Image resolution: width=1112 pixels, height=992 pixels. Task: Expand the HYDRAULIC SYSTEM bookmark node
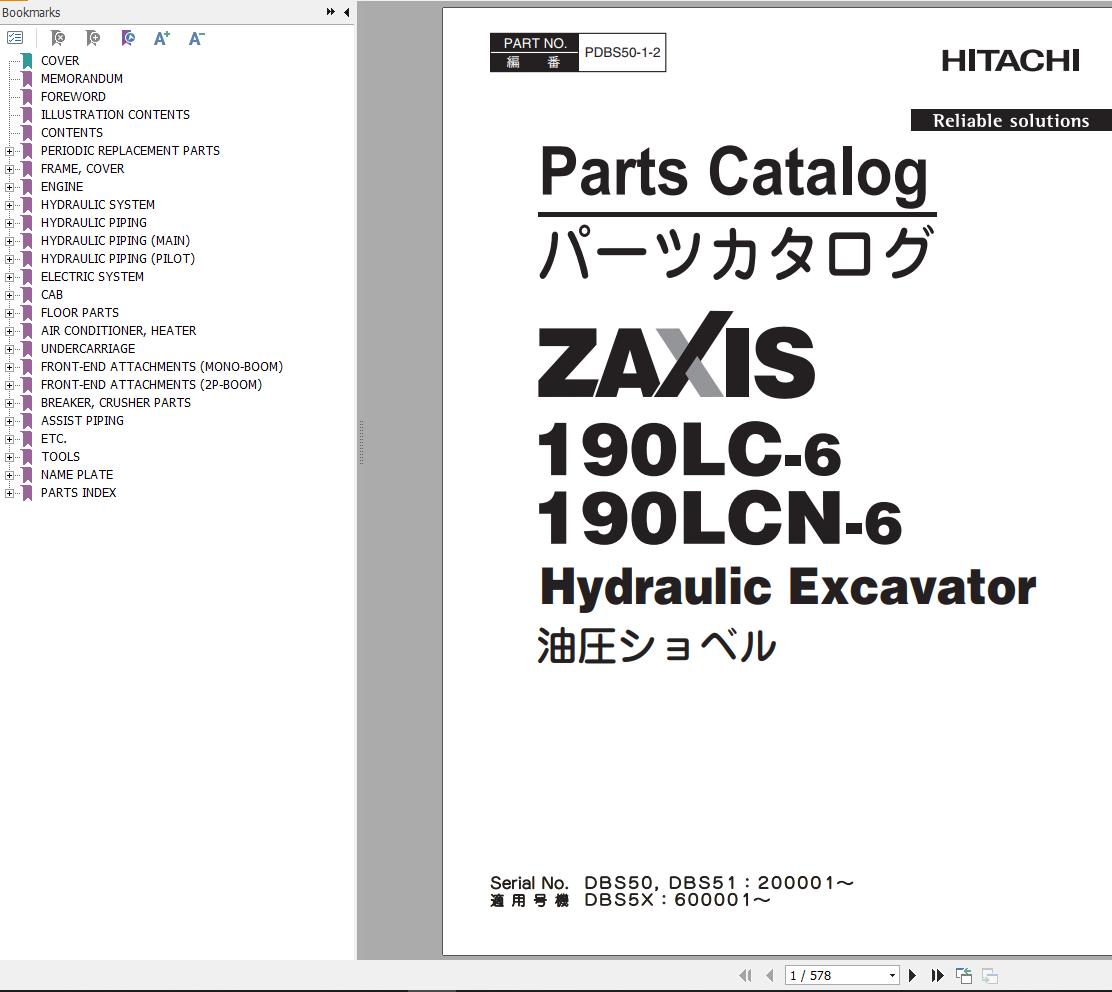[10, 205]
